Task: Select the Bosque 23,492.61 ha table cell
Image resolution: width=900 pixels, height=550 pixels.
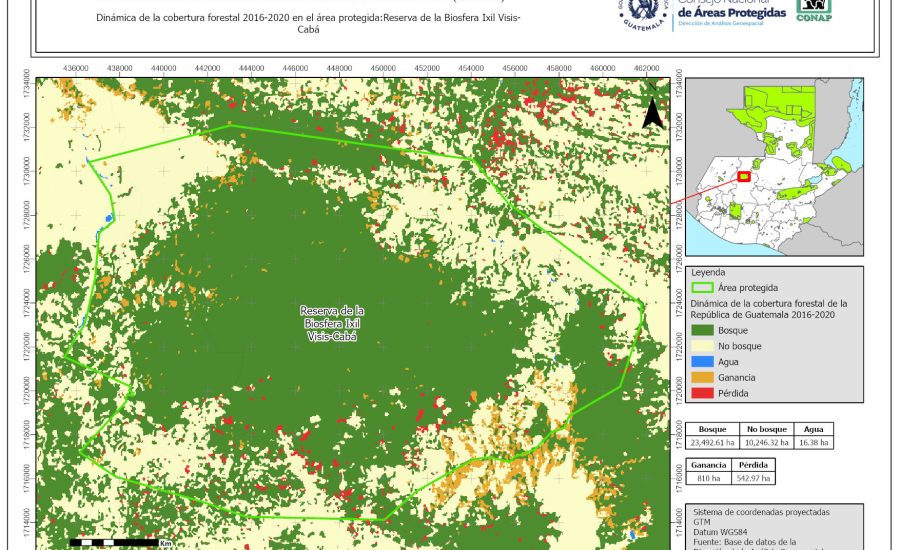Action: coord(712,441)
